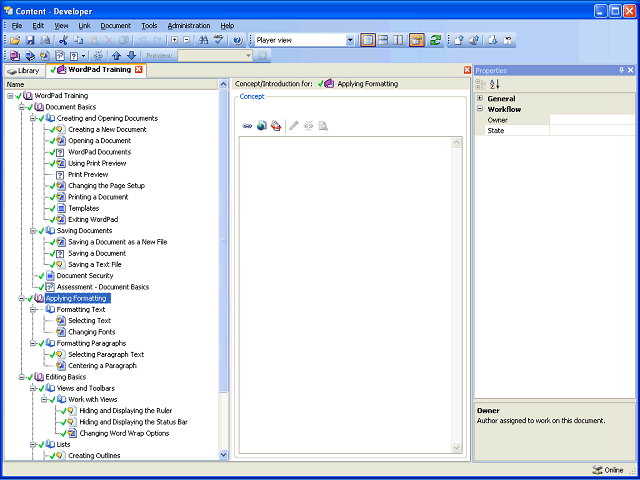The height and width of the screenshot is (480, 640).
Task: Sort properties alphabetically with the A-Z icon
Action: (495, 84)
